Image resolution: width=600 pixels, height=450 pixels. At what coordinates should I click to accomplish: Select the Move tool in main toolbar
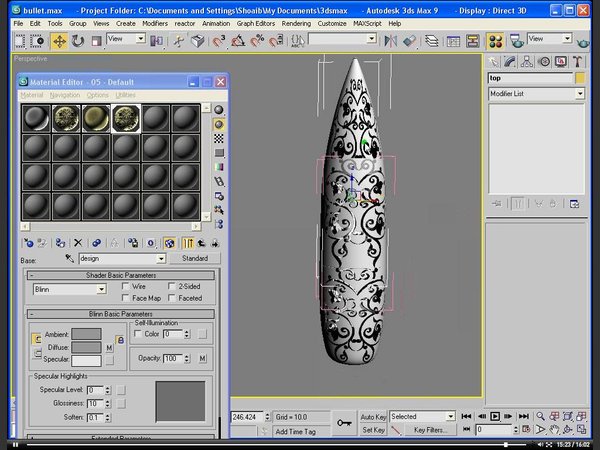[x=59, y=41]
